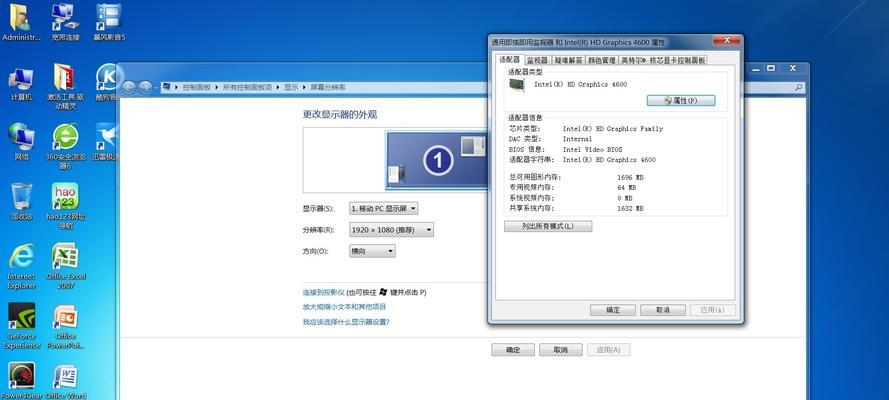889x400 pixels.
Task: Click 屏幕分辨率 in the address breadcrumb
Action: coord(328,87)
